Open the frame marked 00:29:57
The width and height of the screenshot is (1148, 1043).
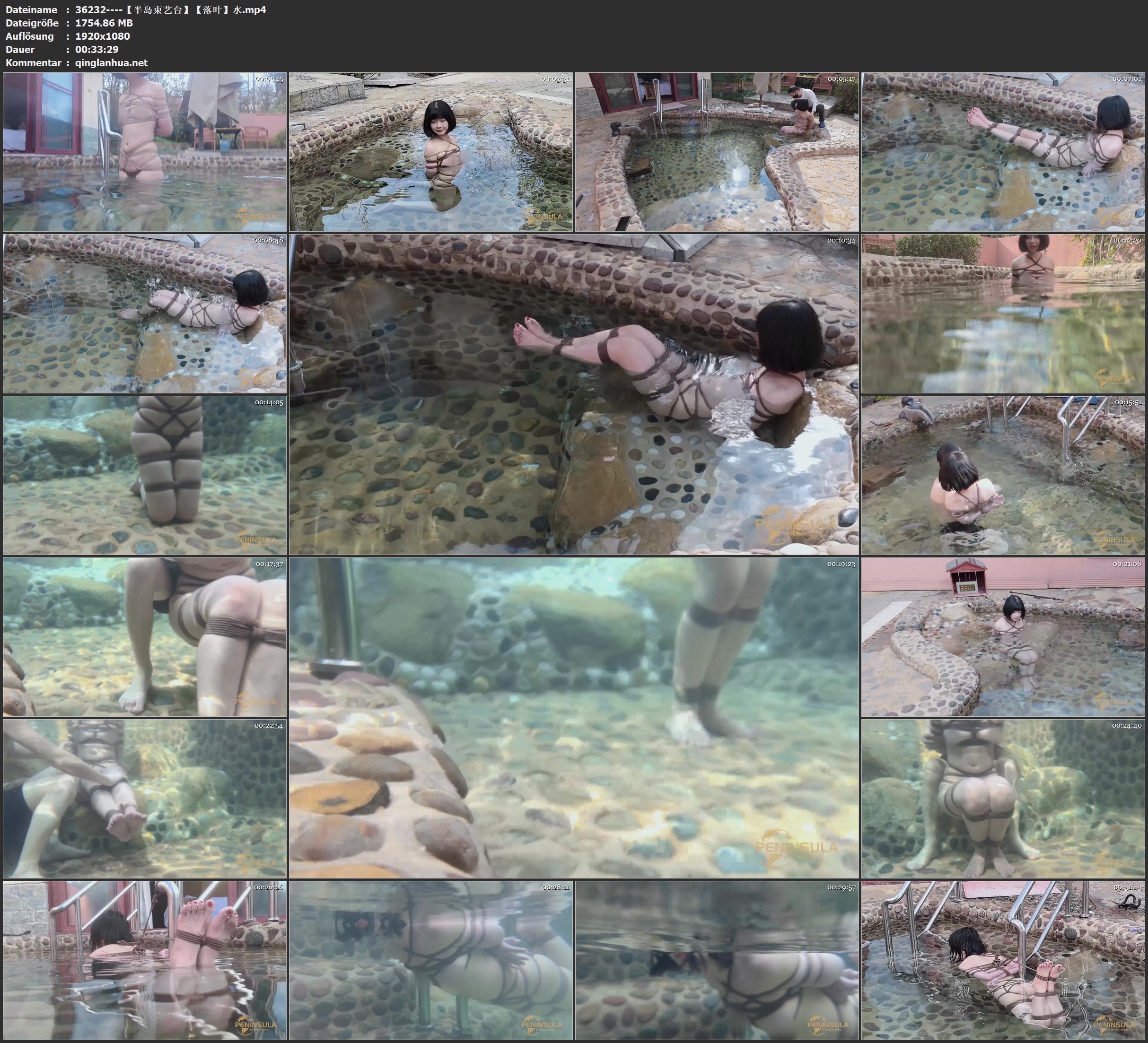coord(716,960)
